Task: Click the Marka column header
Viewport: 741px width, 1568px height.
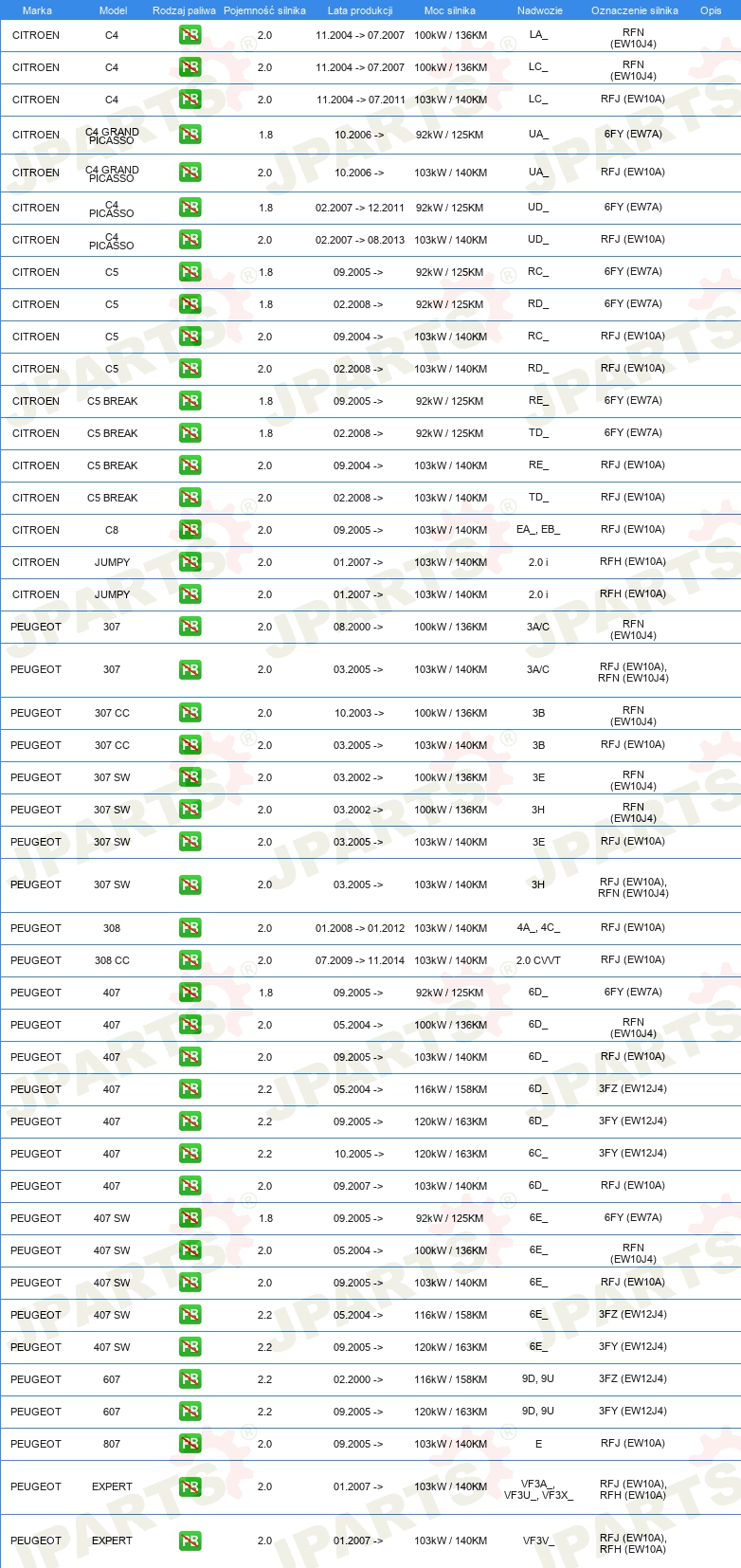Action: tap(37, 10)
